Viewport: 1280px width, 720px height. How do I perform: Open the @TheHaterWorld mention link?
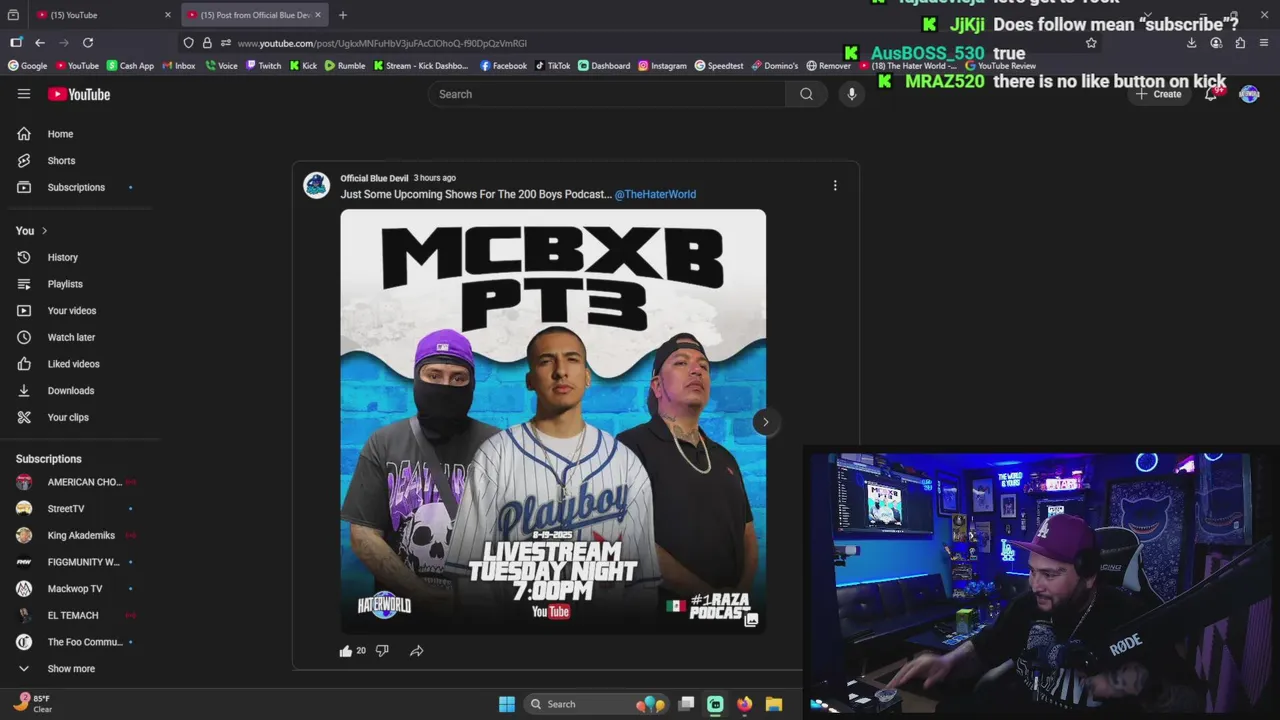coord(655,194)
